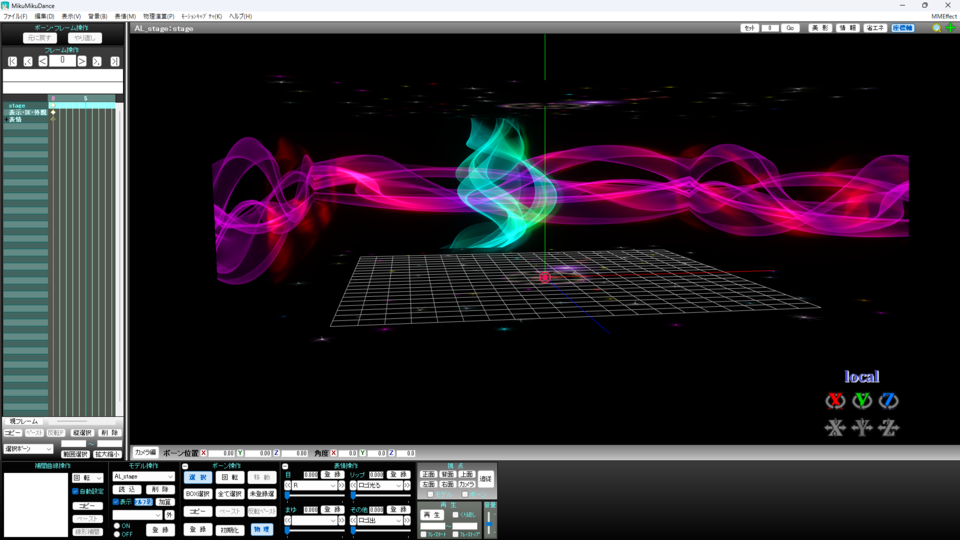Click the green Y-axis rotation icon
Image resolution: width=960 pixels, height=540 pixels.
click(862, 401)
